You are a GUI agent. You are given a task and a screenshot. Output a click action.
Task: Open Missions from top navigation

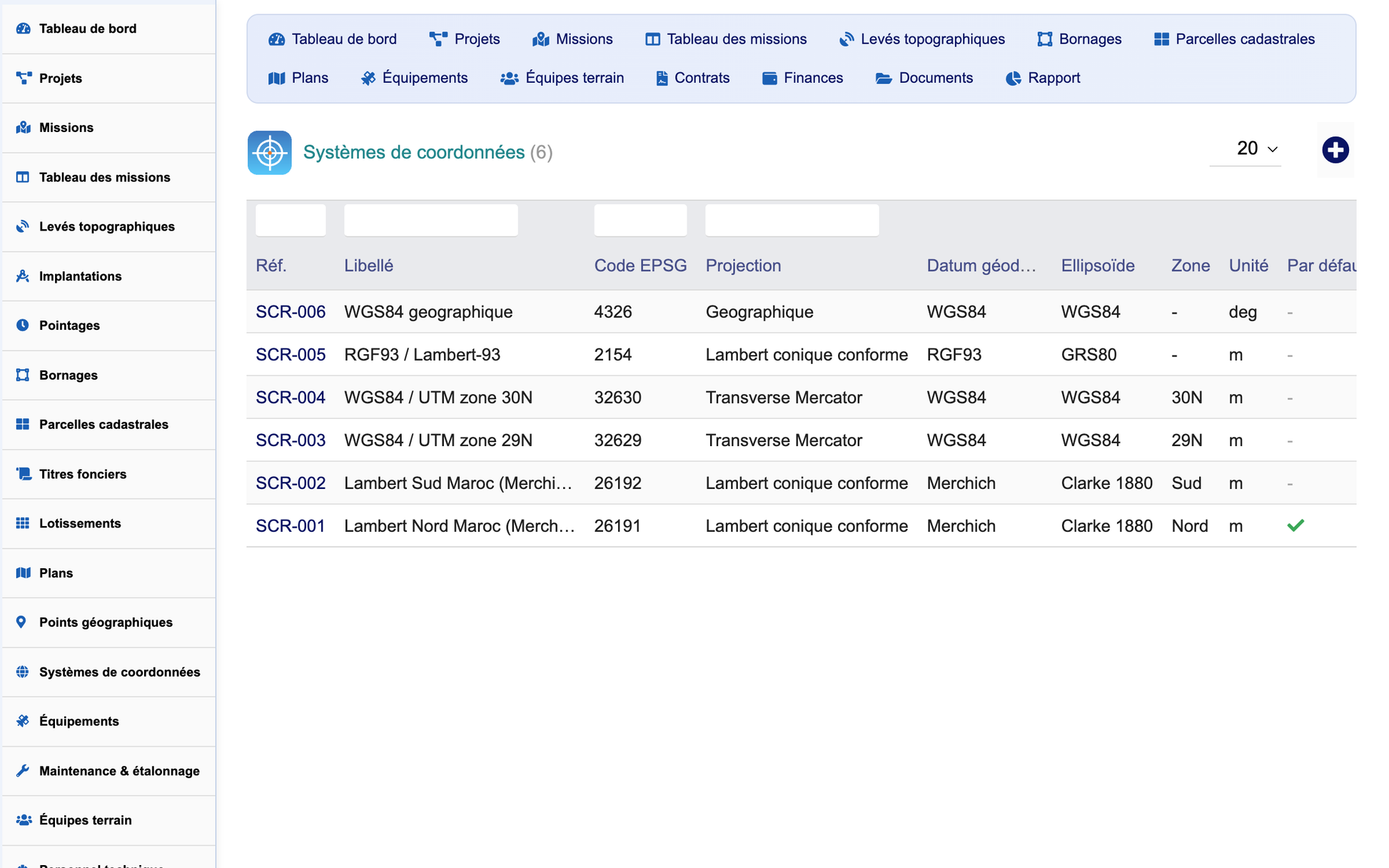pos(572,39)
